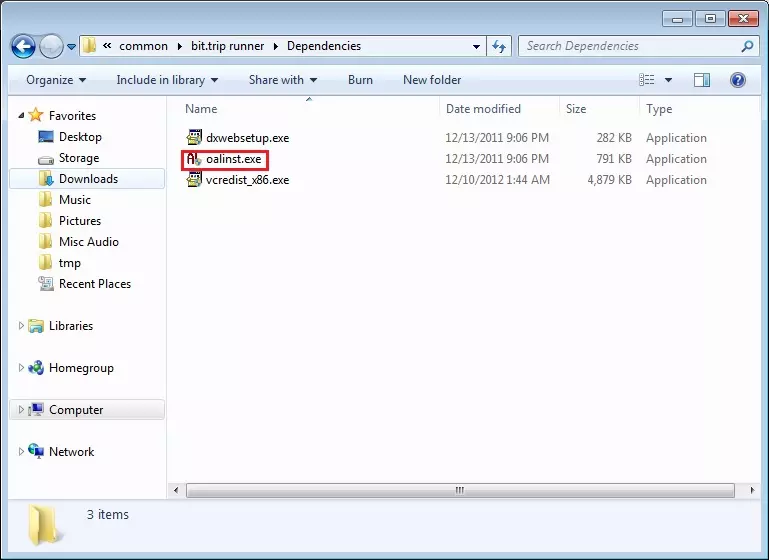Open Recent Places in Favorites
This screenshot has height=560, width=769.
point(95,284)
